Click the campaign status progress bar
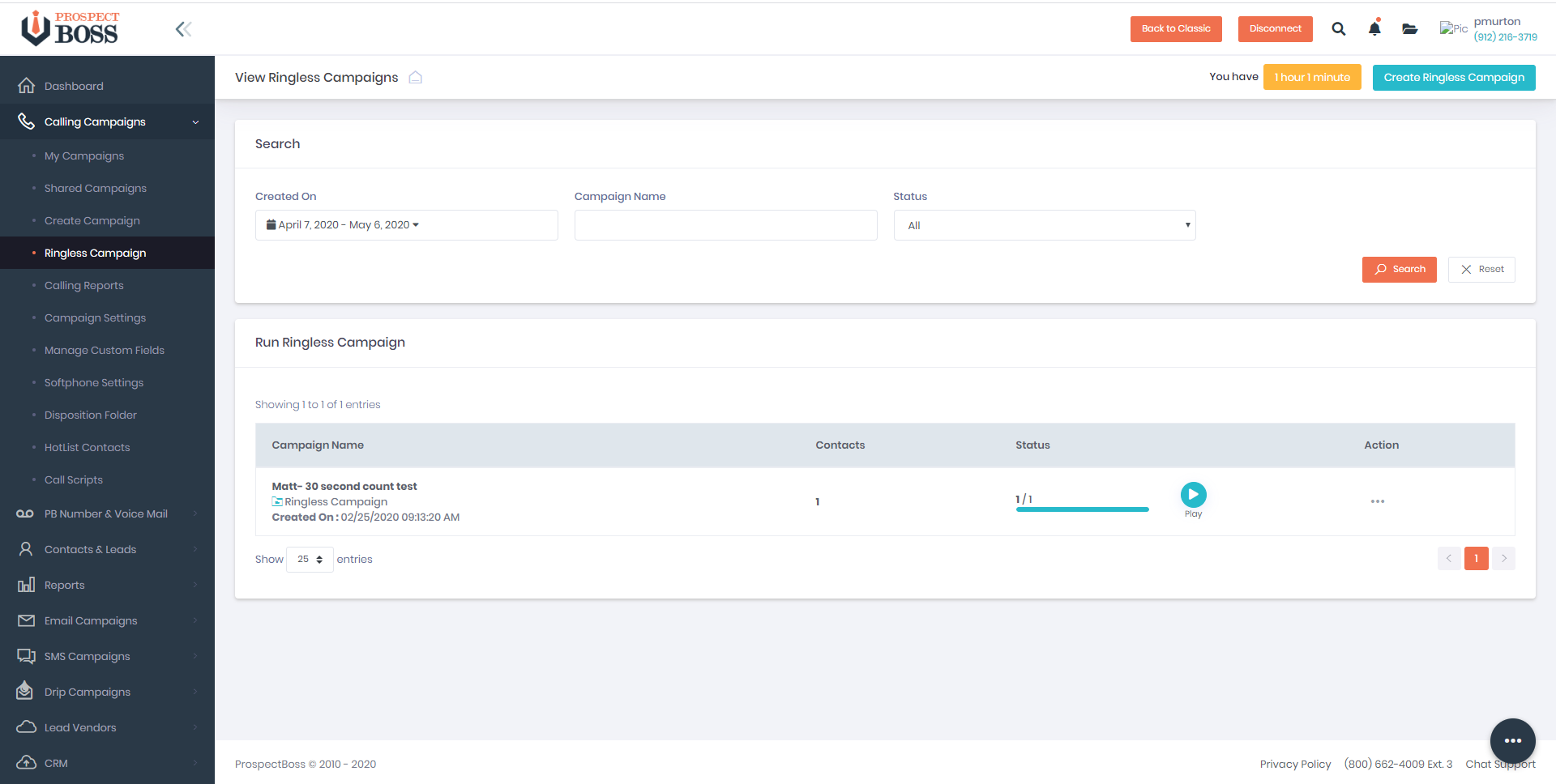1556x784 pixels. pos(1082,509)
